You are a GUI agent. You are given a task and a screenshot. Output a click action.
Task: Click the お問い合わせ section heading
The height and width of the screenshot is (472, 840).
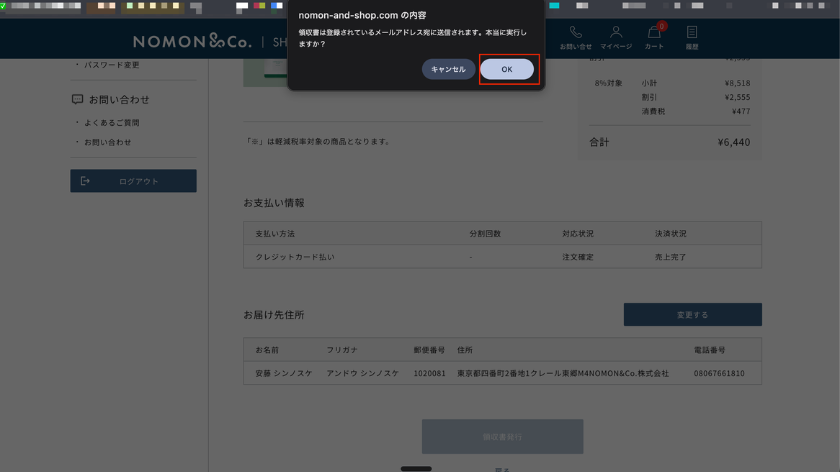[x=119, y=100]
